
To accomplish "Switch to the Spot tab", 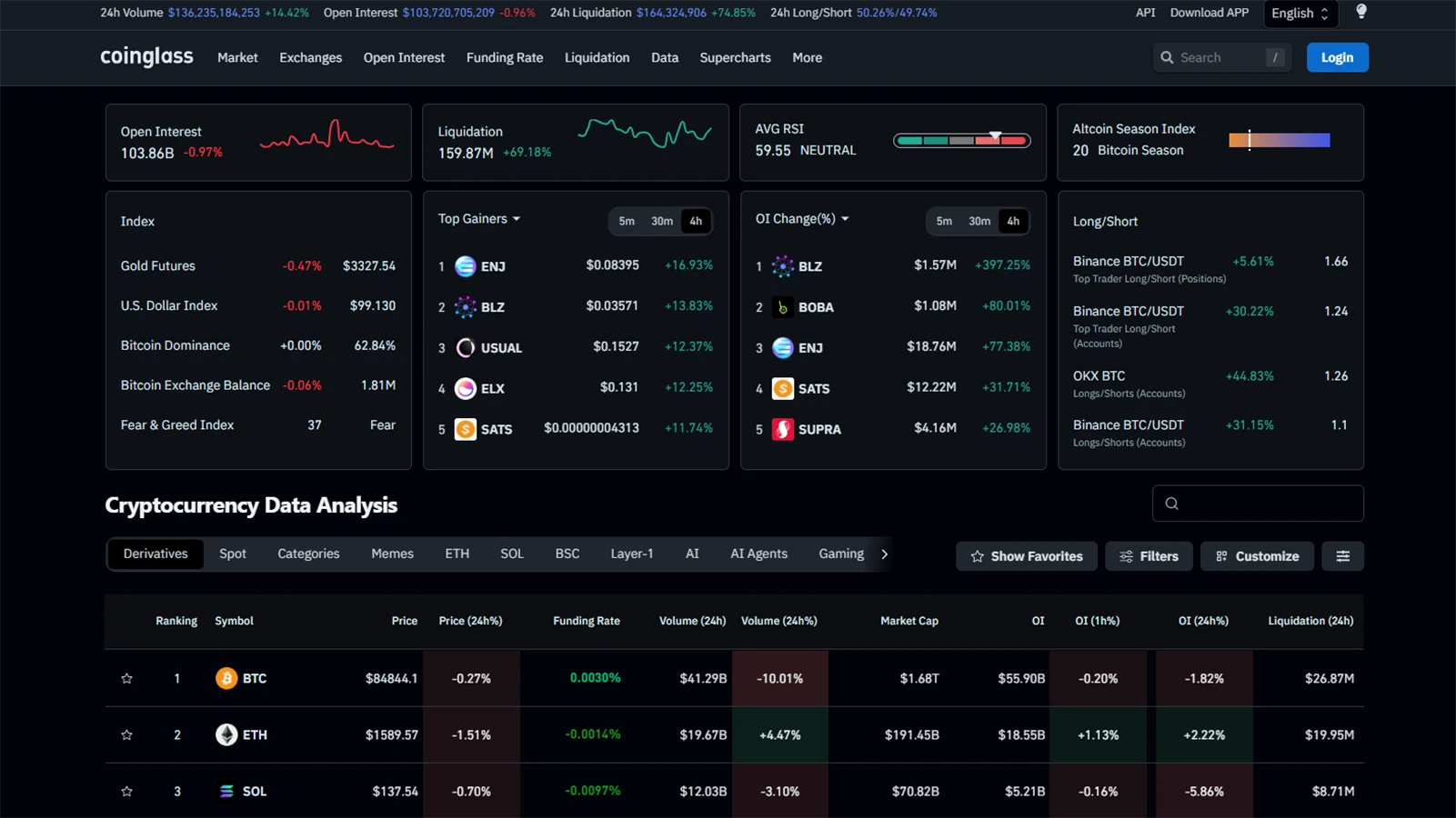I will [233, 554].
